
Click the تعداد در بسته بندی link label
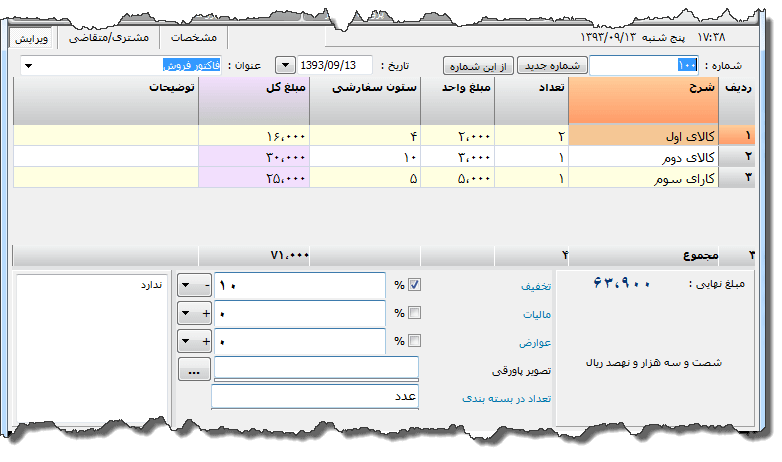[499, 398]
